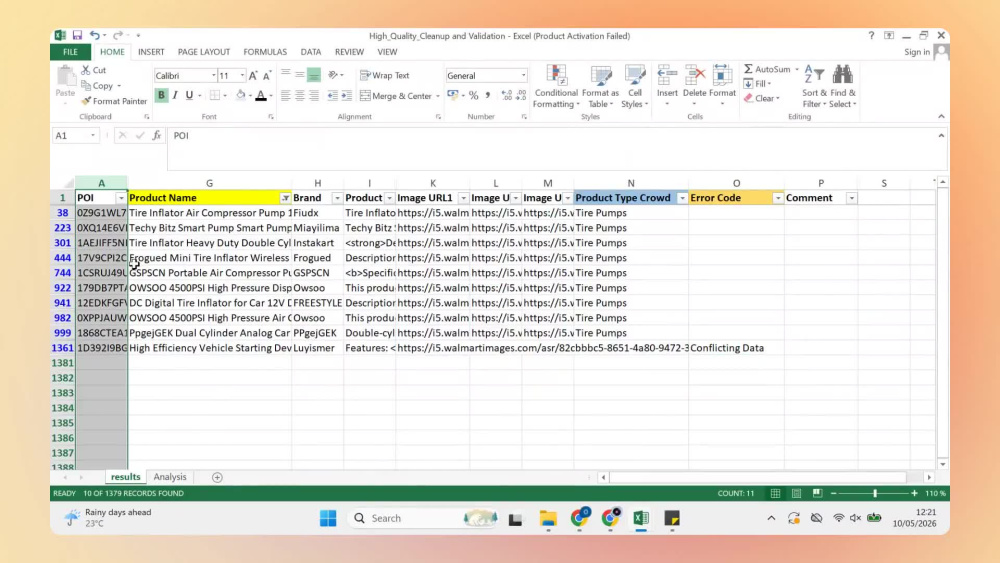Open the Product Type Crowd filter dropdown
Image resolution: width=1000 pixels, height=563 pixels.
[x=682, y=198]
